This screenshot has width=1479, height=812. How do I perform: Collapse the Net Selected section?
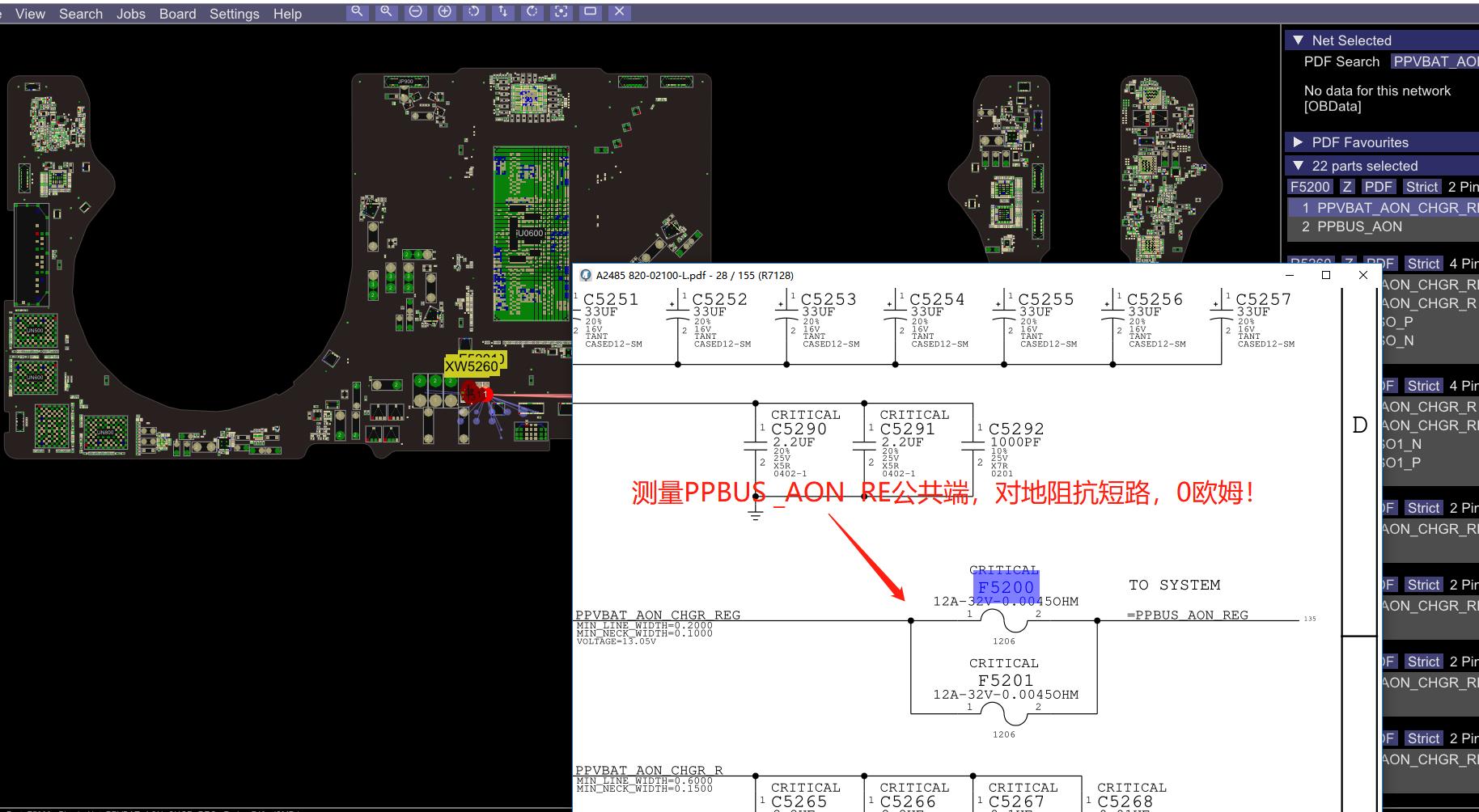point(1298,40)
